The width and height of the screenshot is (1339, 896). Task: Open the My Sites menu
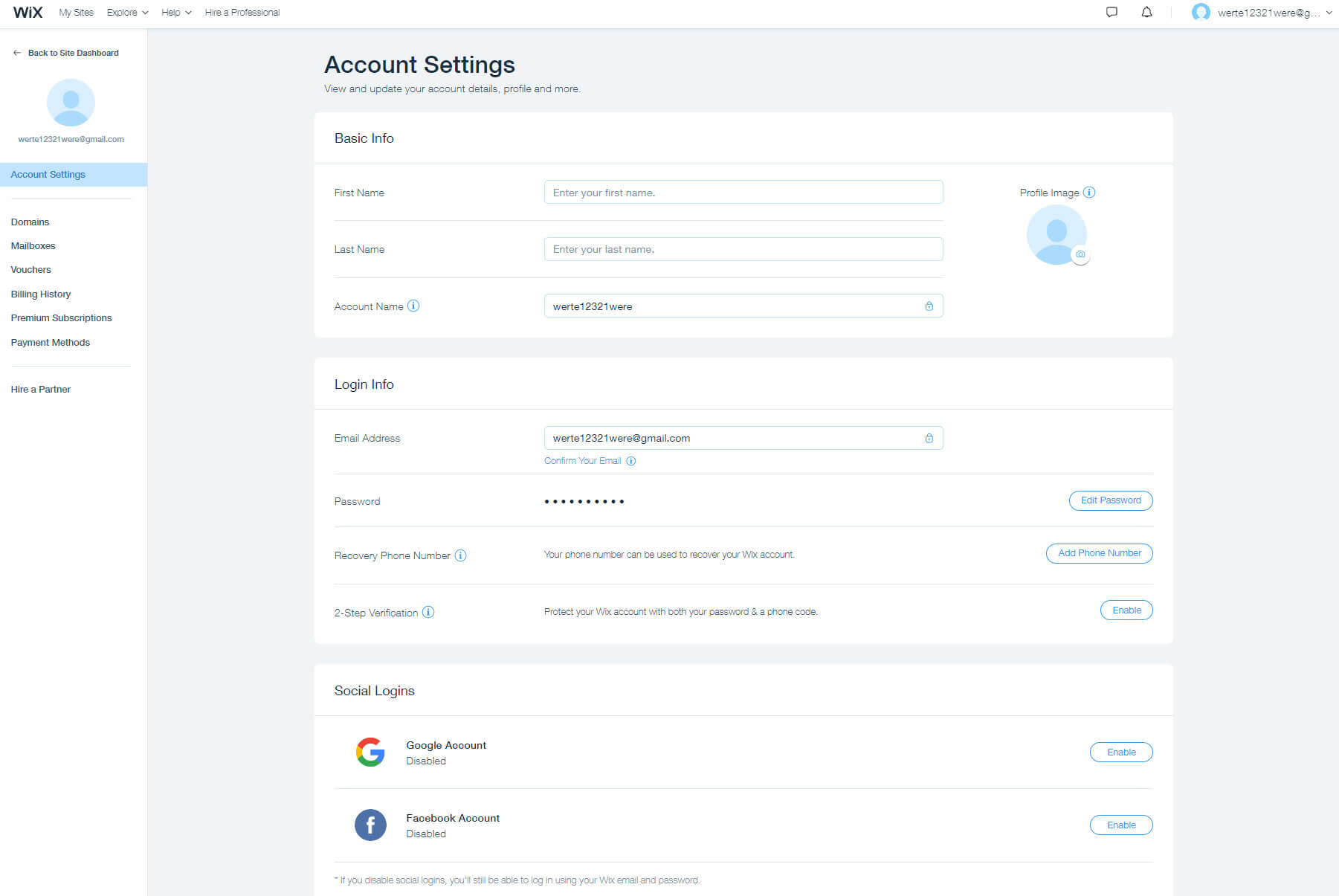point(75,12)
